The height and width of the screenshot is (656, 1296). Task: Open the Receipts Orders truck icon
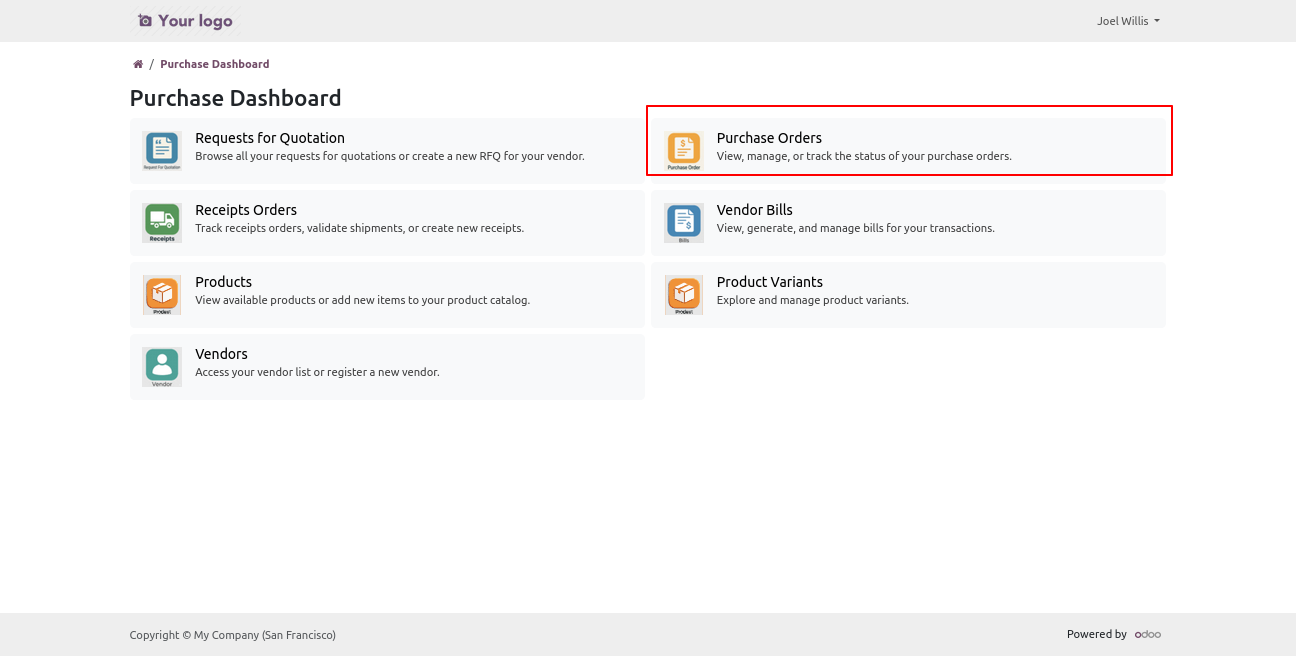click(x=161, y=223)
